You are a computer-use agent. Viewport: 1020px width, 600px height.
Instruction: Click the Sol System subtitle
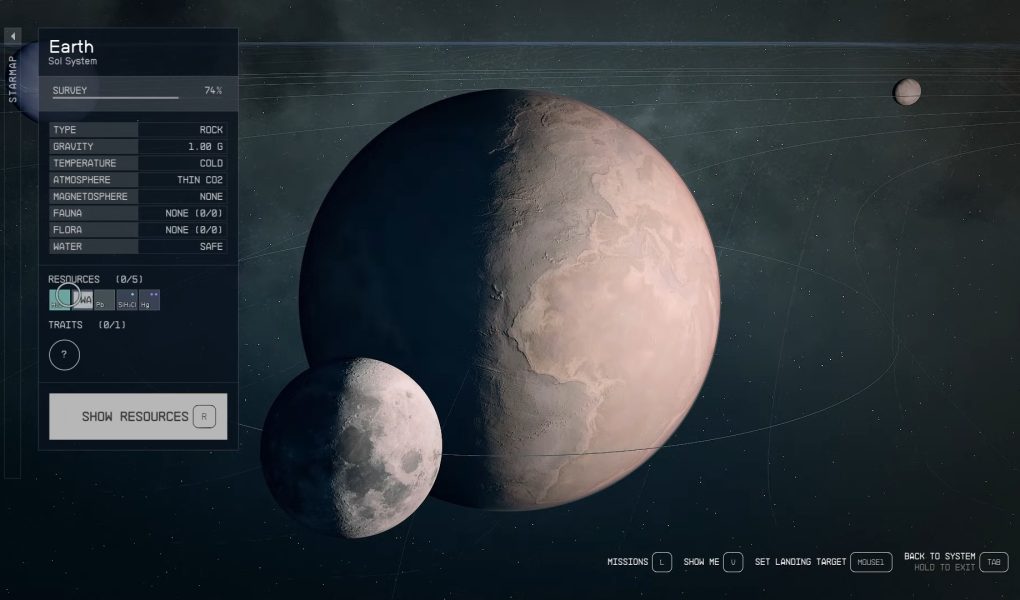pyautogui.click(x=72, y=61)
